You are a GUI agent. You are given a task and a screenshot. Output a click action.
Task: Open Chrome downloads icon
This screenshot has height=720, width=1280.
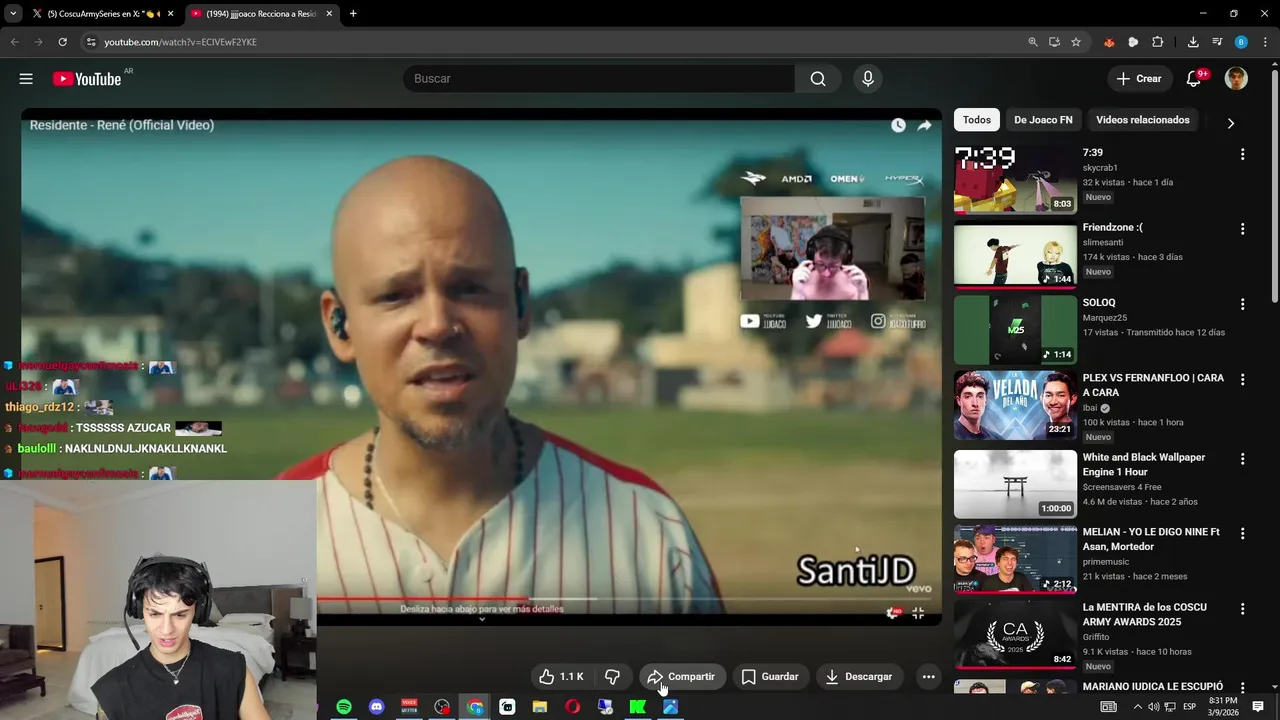tap(1193, 42)
